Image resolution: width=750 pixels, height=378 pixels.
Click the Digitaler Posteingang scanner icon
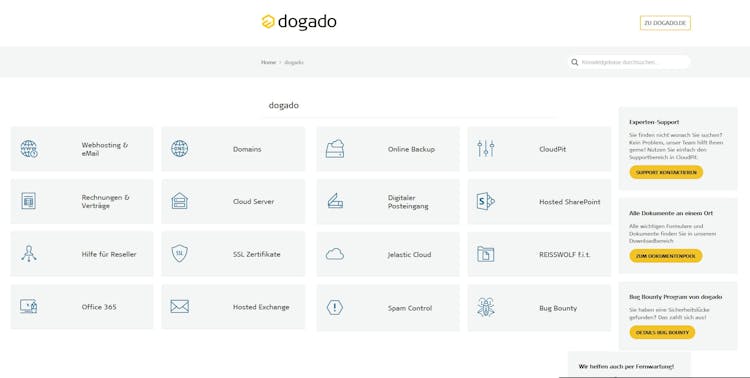point(335,201)
